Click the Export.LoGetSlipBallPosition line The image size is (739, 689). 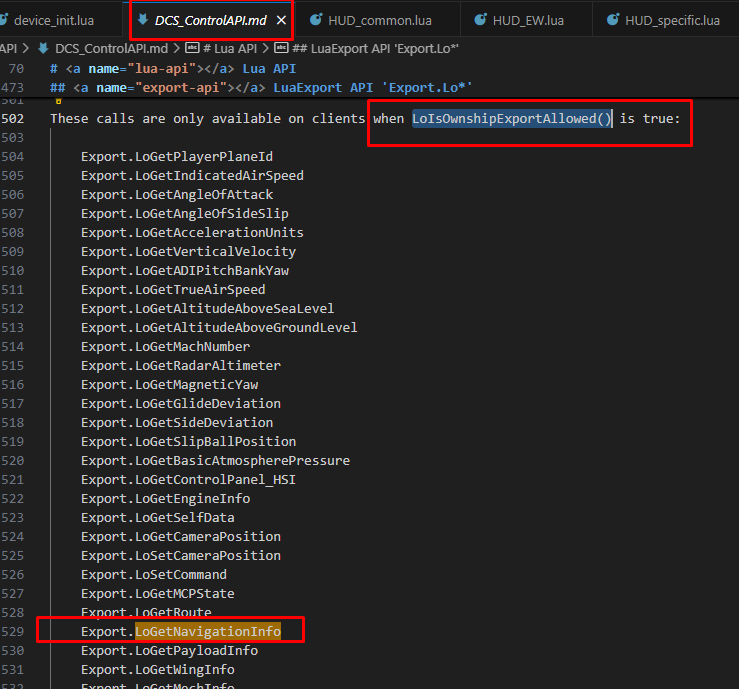click(189, 442)
